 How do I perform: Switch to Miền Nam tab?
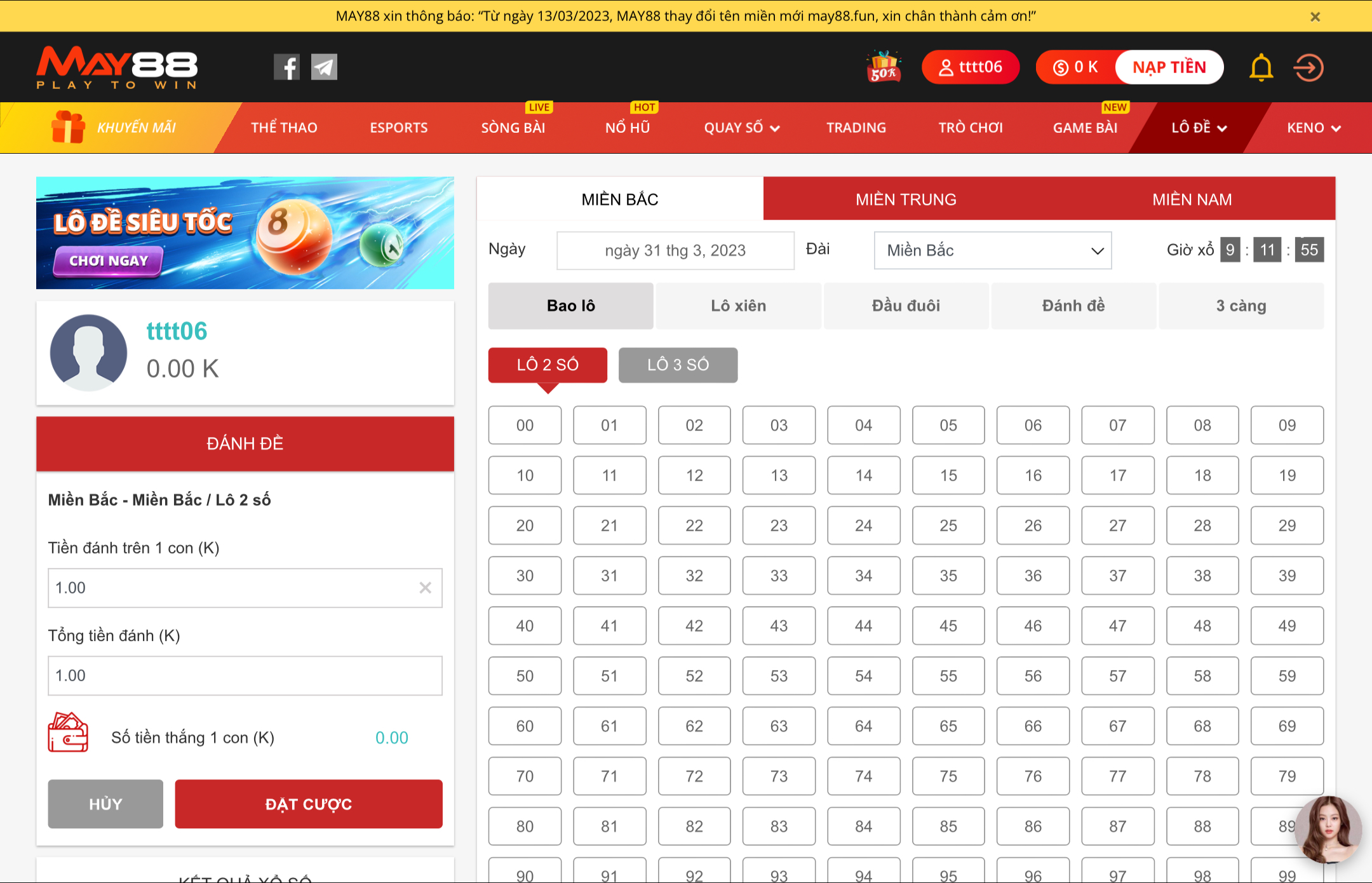1192,199
